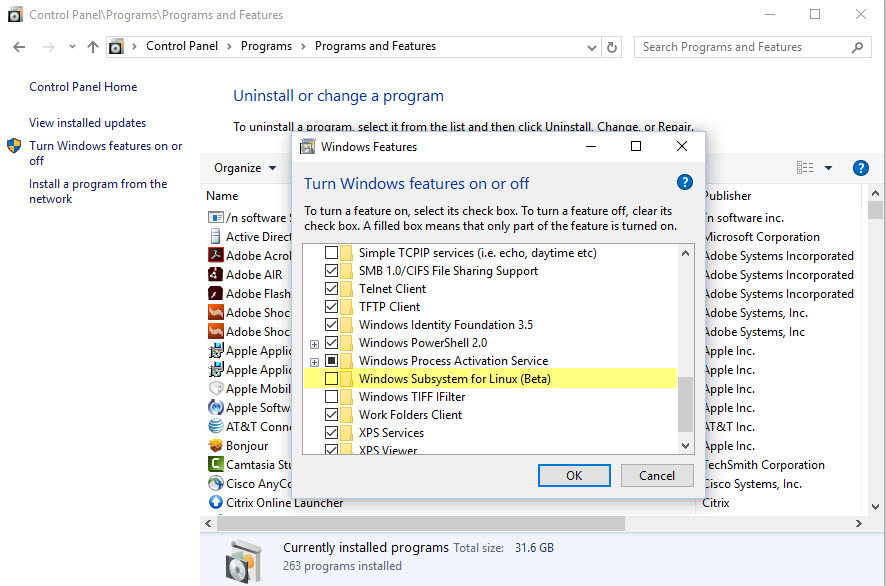
Task: Click Cancel in Windows Features dialog
Action: [x=657, y=476]
